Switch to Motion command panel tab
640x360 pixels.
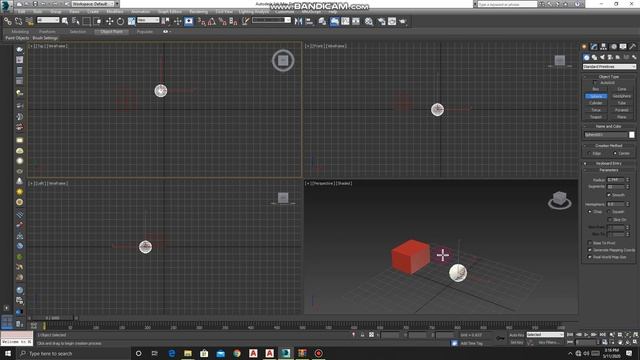613,47
